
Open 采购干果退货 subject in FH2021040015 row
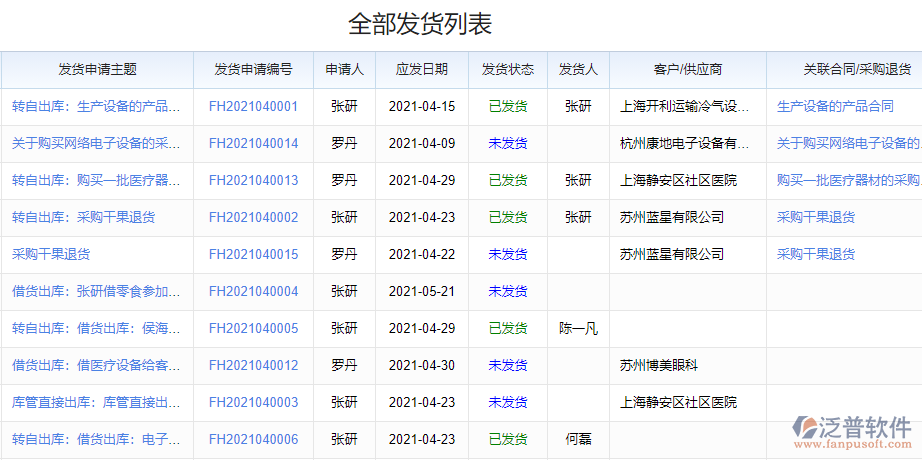pos(51,255)
